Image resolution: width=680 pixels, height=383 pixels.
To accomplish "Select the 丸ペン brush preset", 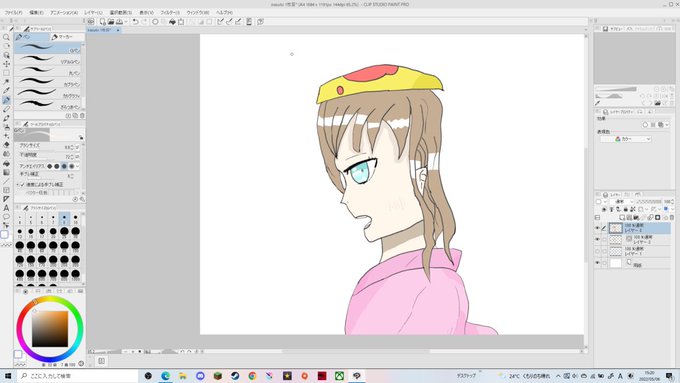I will (x=48, y=72).
